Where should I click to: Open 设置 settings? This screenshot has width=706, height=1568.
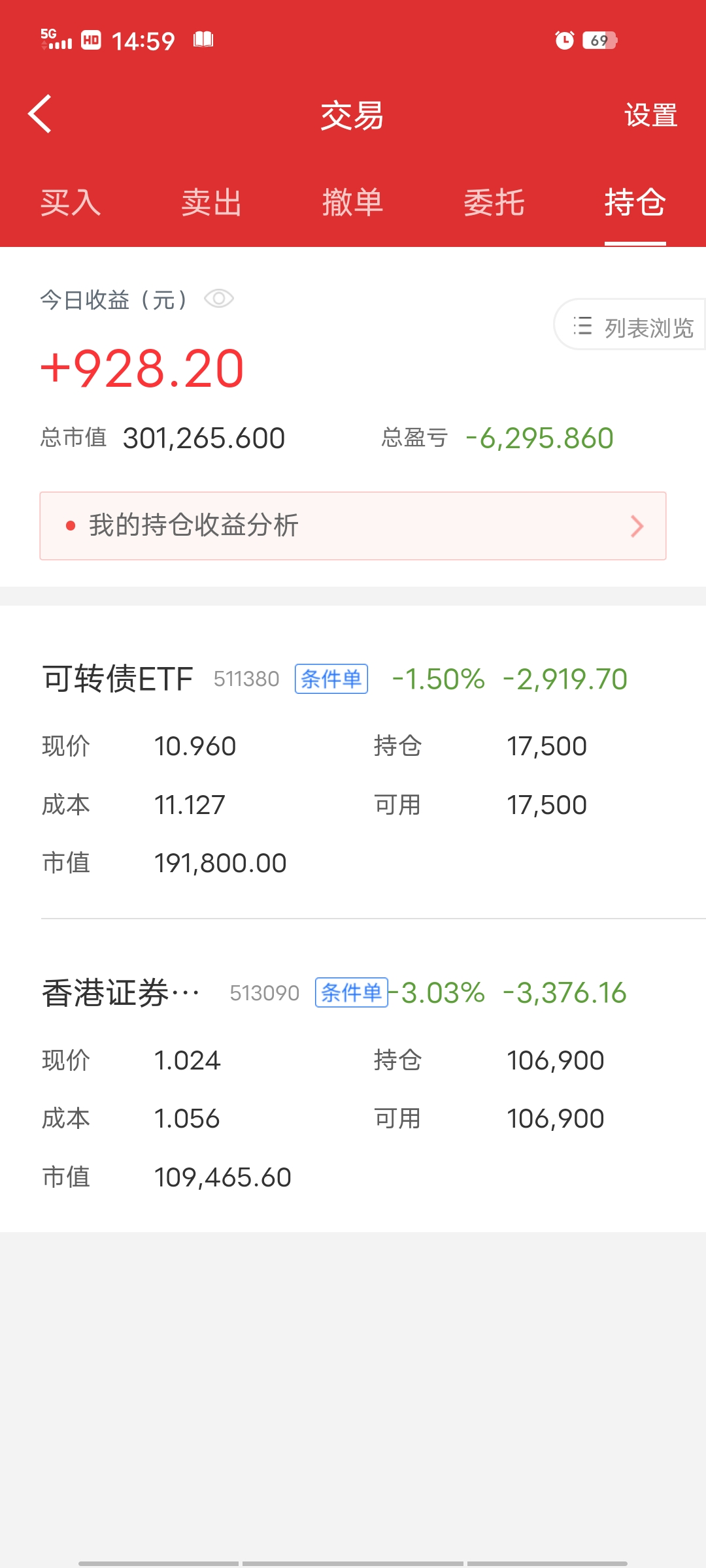[x=650, y=116]
